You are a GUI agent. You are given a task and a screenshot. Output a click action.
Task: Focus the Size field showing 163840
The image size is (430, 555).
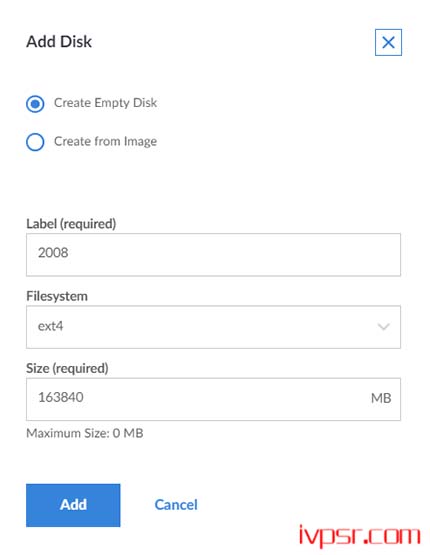213,399
